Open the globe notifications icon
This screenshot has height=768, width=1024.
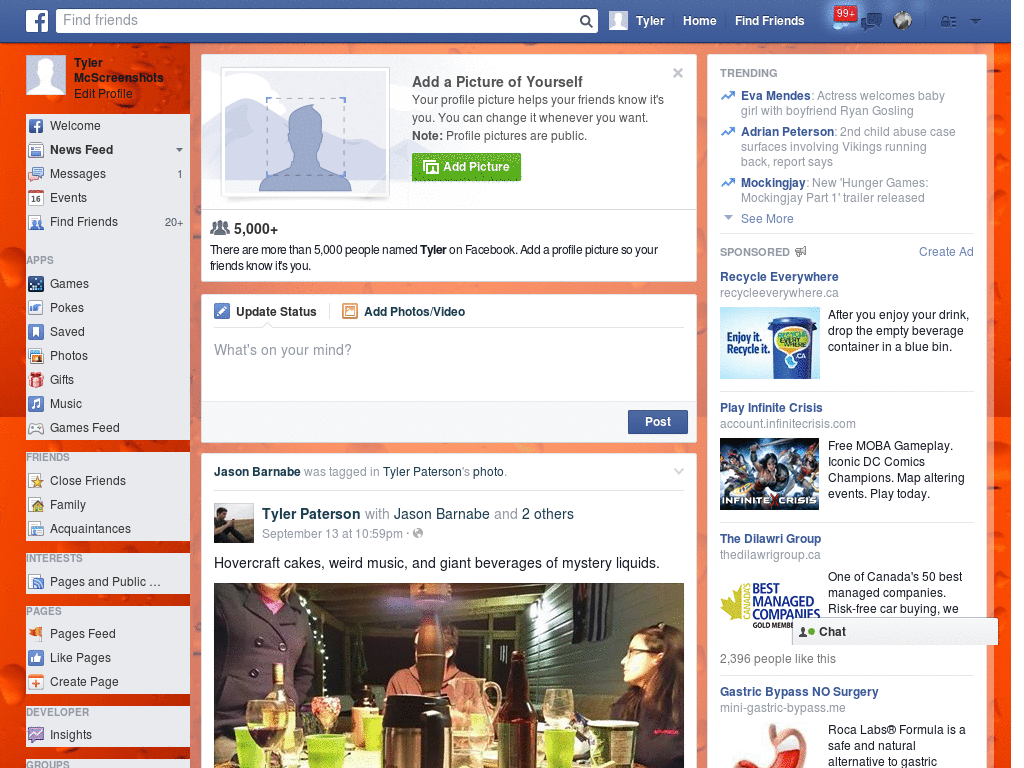[903, 21]
